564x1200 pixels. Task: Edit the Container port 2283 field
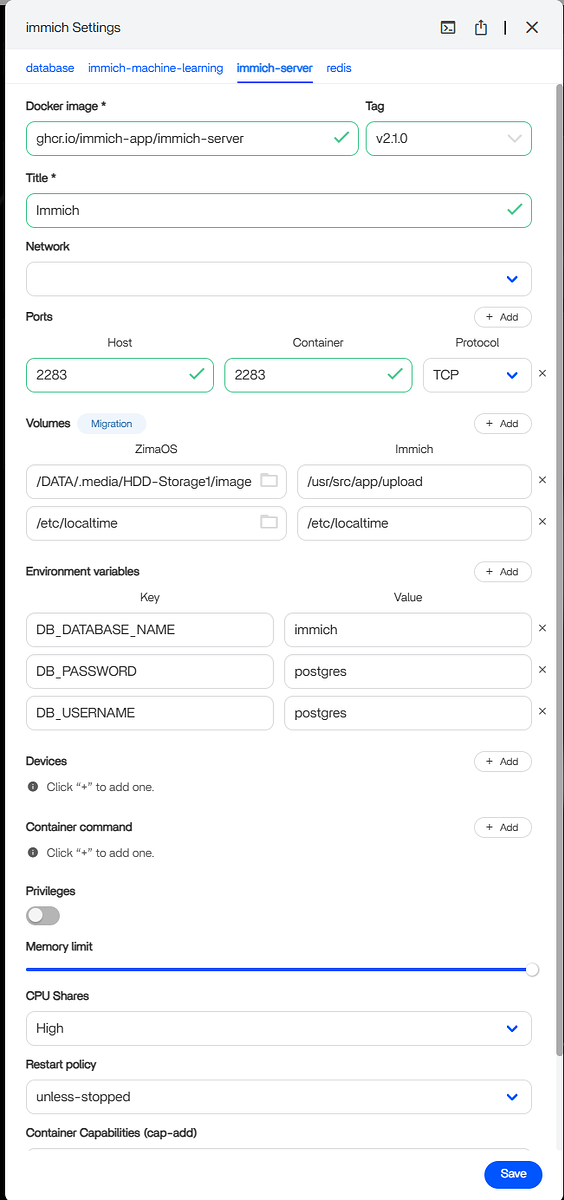(318, 375)
